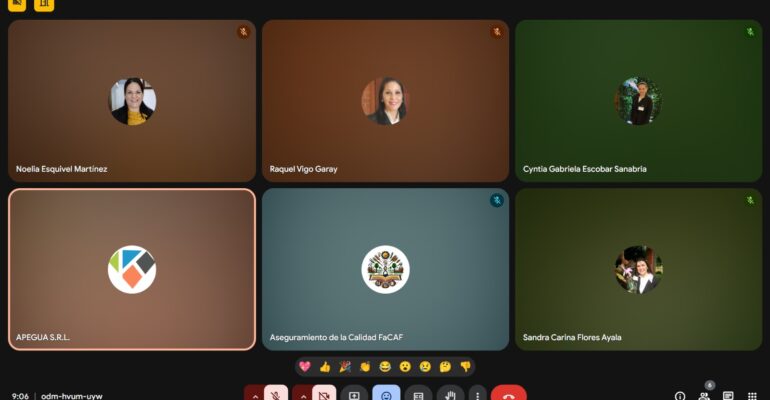Image resolution: width=770 pixels, height=400 pixels.
Task: Send the party popper reaction
Action: (x=345, y=367)
